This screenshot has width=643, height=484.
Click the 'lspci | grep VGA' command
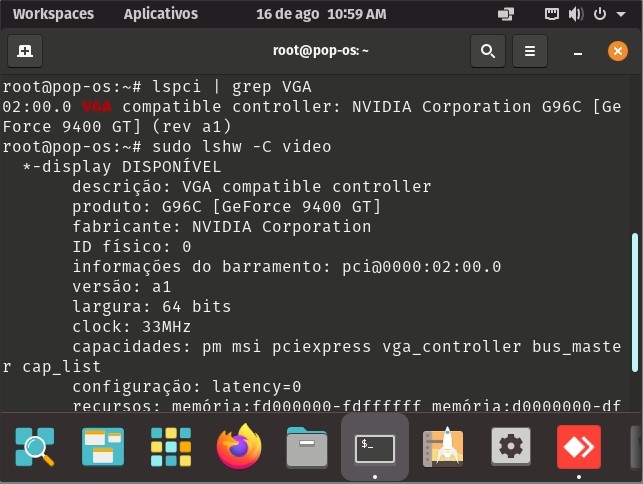tap(232, 87)
